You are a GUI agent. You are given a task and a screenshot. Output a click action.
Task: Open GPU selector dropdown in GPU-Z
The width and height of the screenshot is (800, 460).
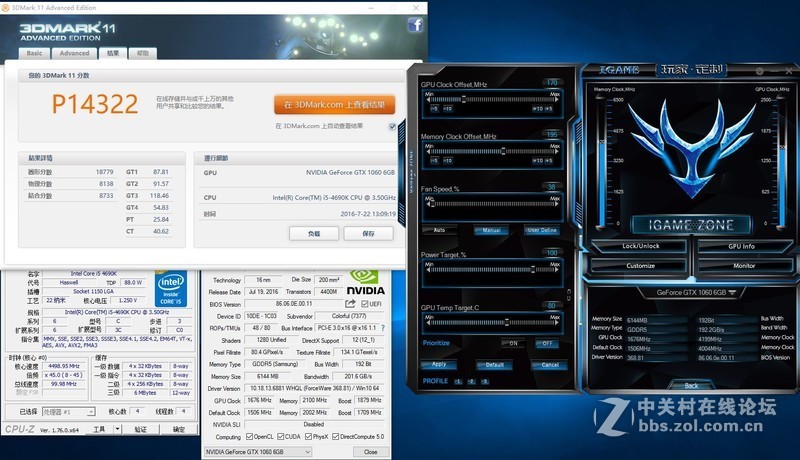[258, 452]
